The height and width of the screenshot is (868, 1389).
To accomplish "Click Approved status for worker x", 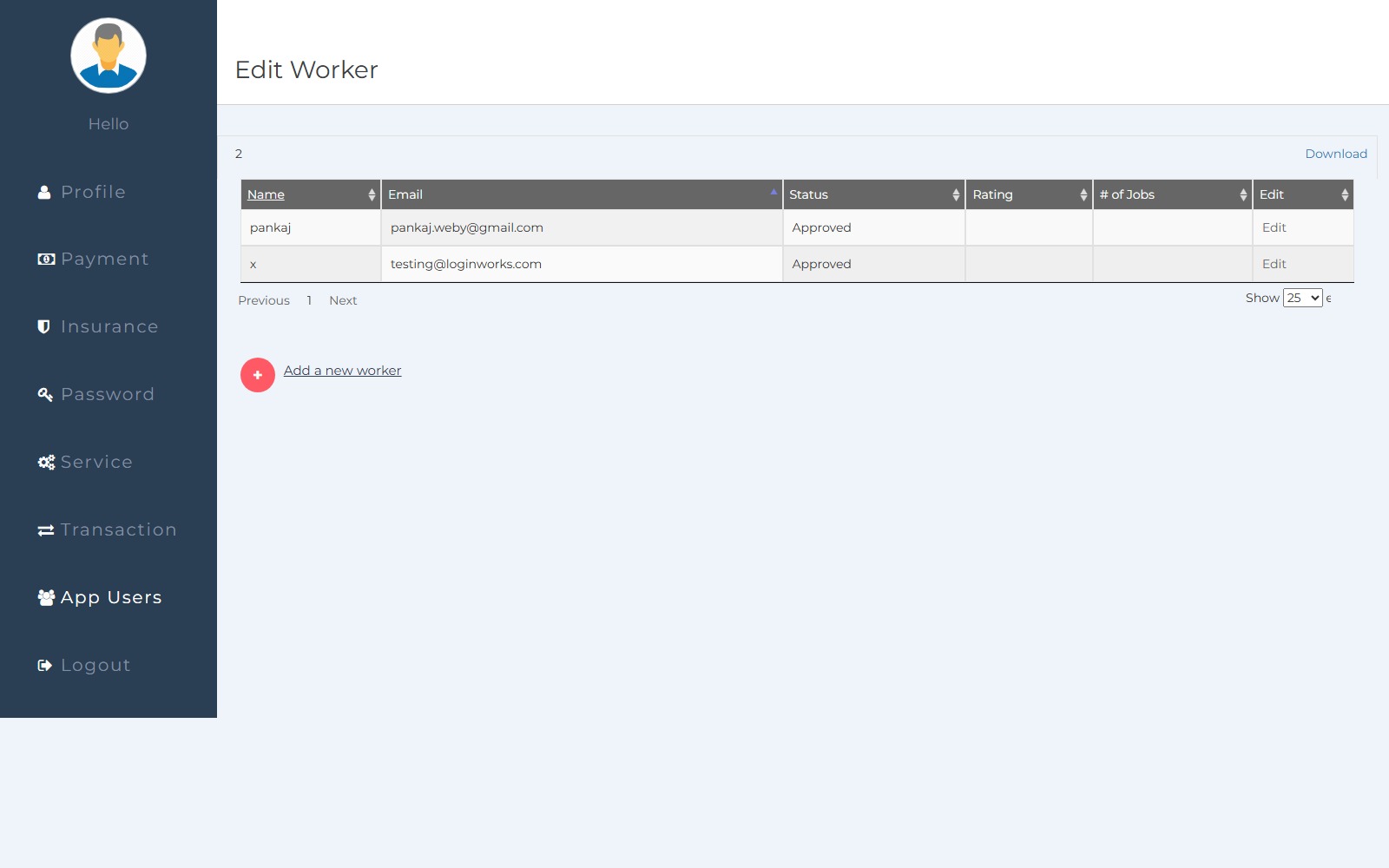I will click(821, 264).
